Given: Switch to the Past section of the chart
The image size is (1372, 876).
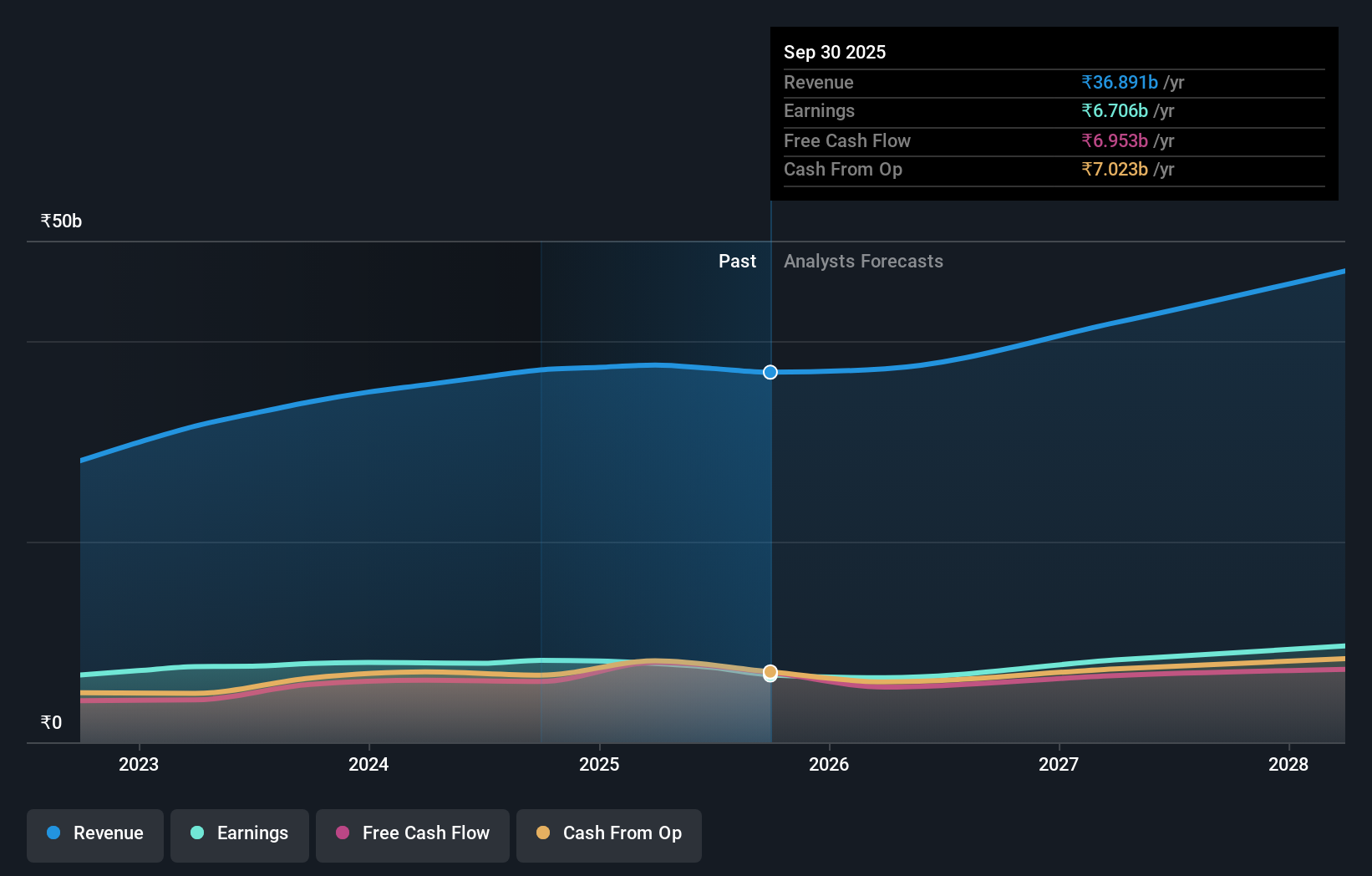Looking at the screenshot, I should [736, 261].
